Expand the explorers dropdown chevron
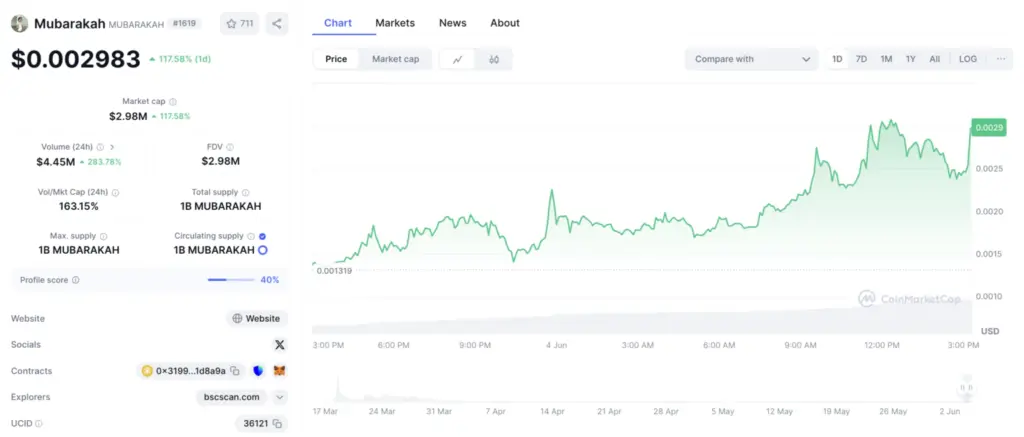The image size is (1024, 437). 280,397
